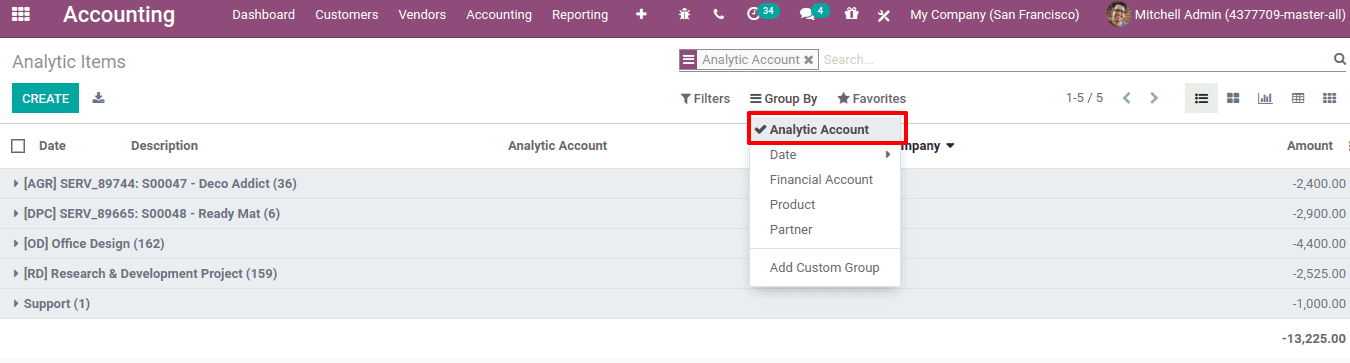Click the tools wrench icon
This screenshot has height=363, width=1350.
click(x=884, y=15)
